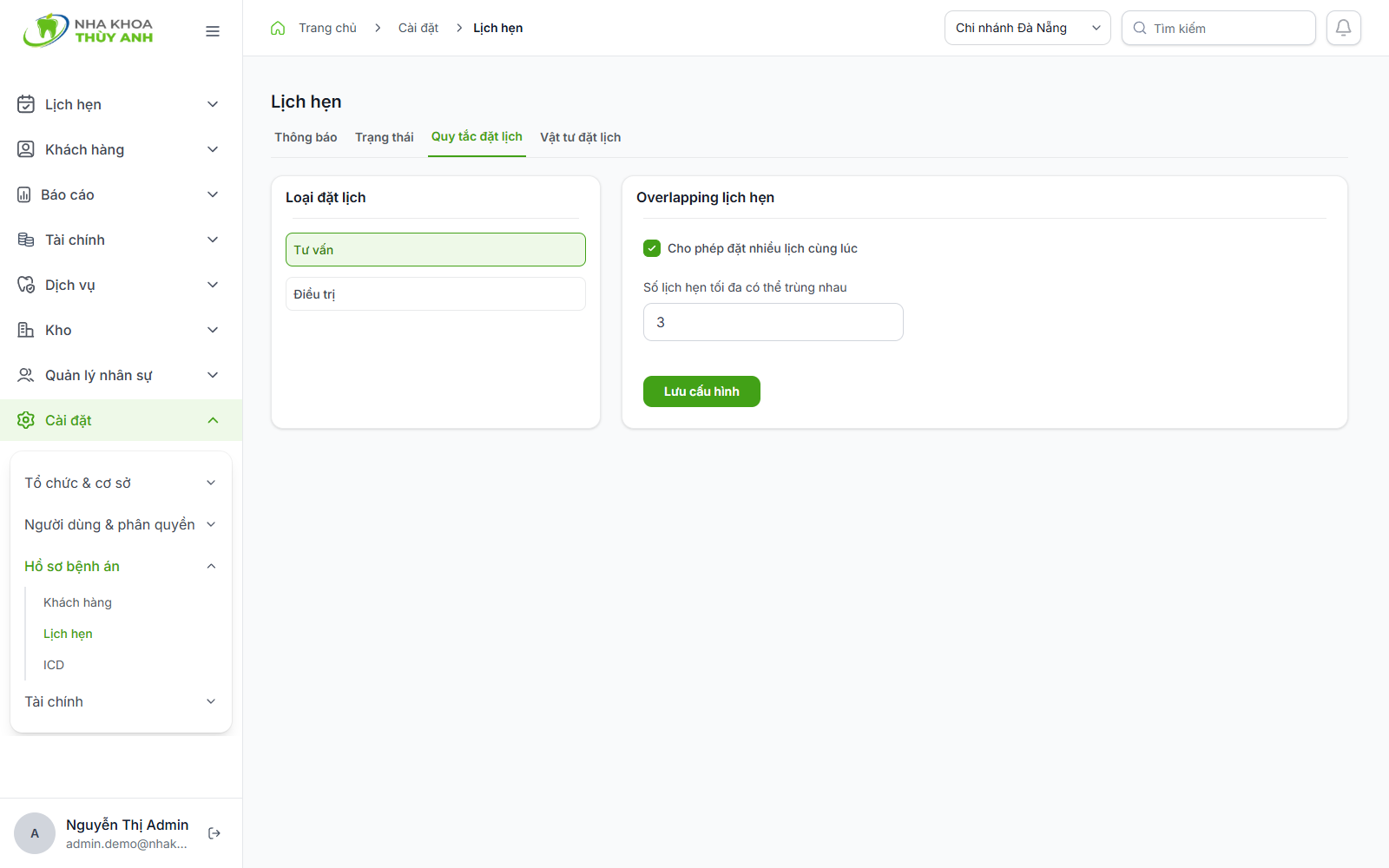Image resolution: width=1389 pixels, height=868 pixels.
Task: Select Lịch hẹn under Hồ sơ bệnh án
Action: point(68,634)
